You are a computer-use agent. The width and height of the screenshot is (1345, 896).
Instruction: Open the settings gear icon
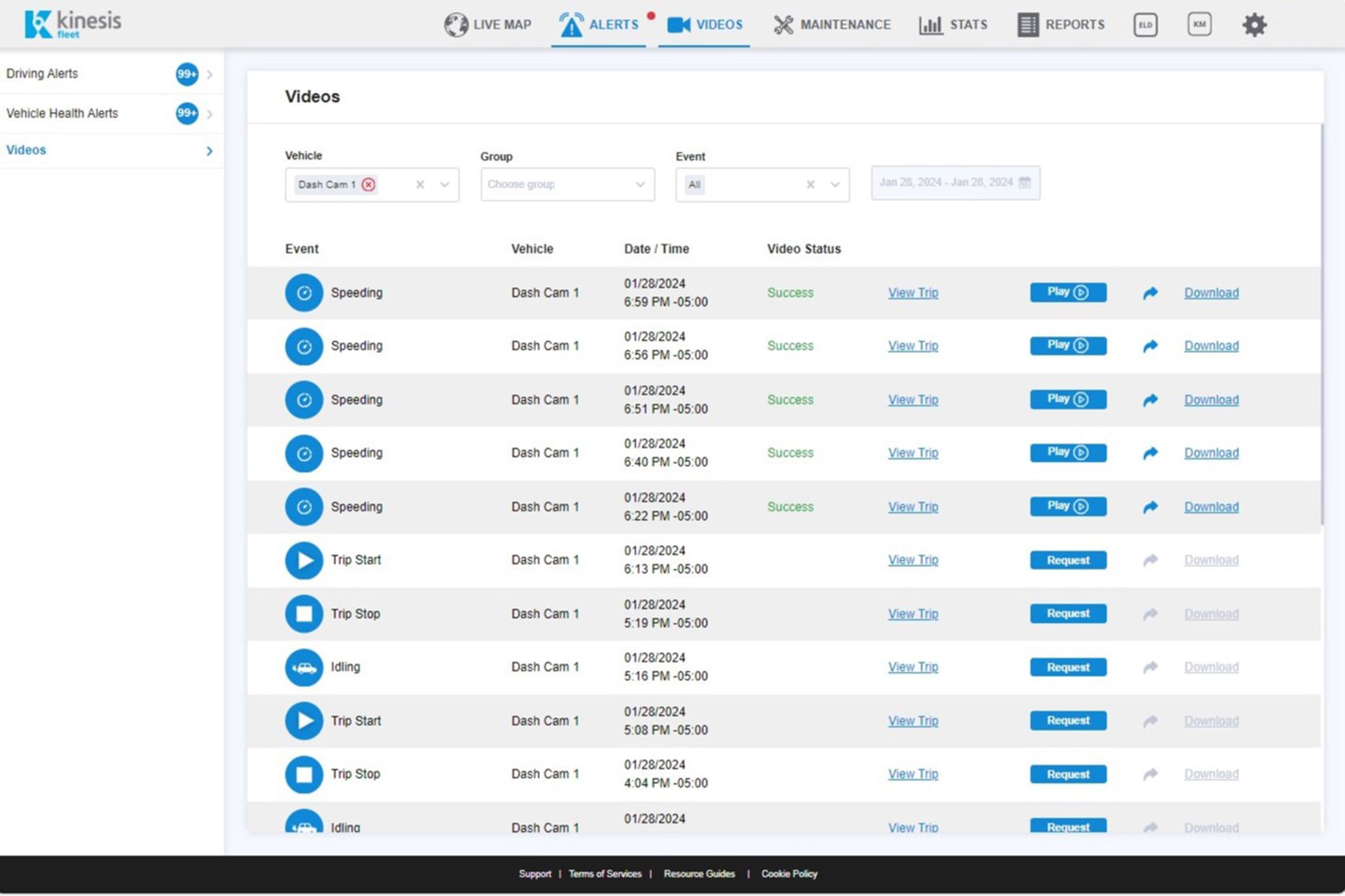click(x=1254, y=25)
